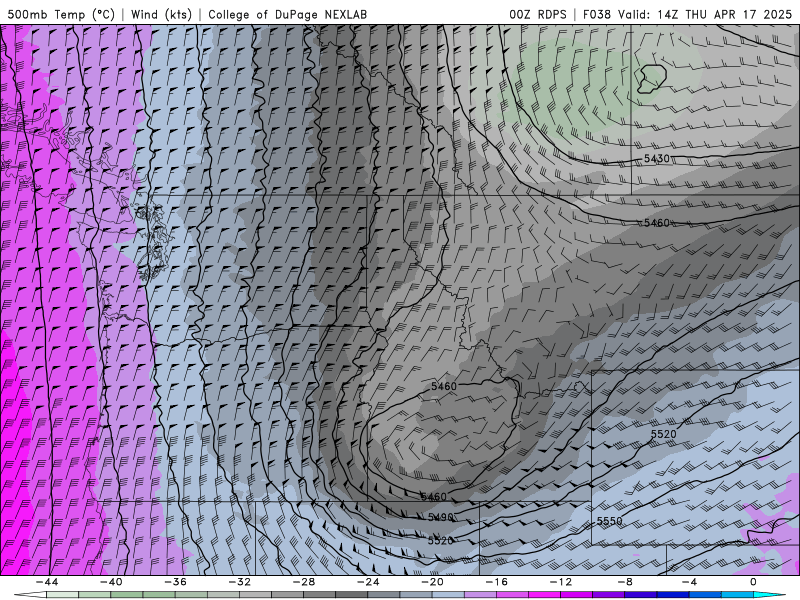Click the "00Z RDPS" model label
Viewport: 800px width, 600px height.
click(538, 14)
